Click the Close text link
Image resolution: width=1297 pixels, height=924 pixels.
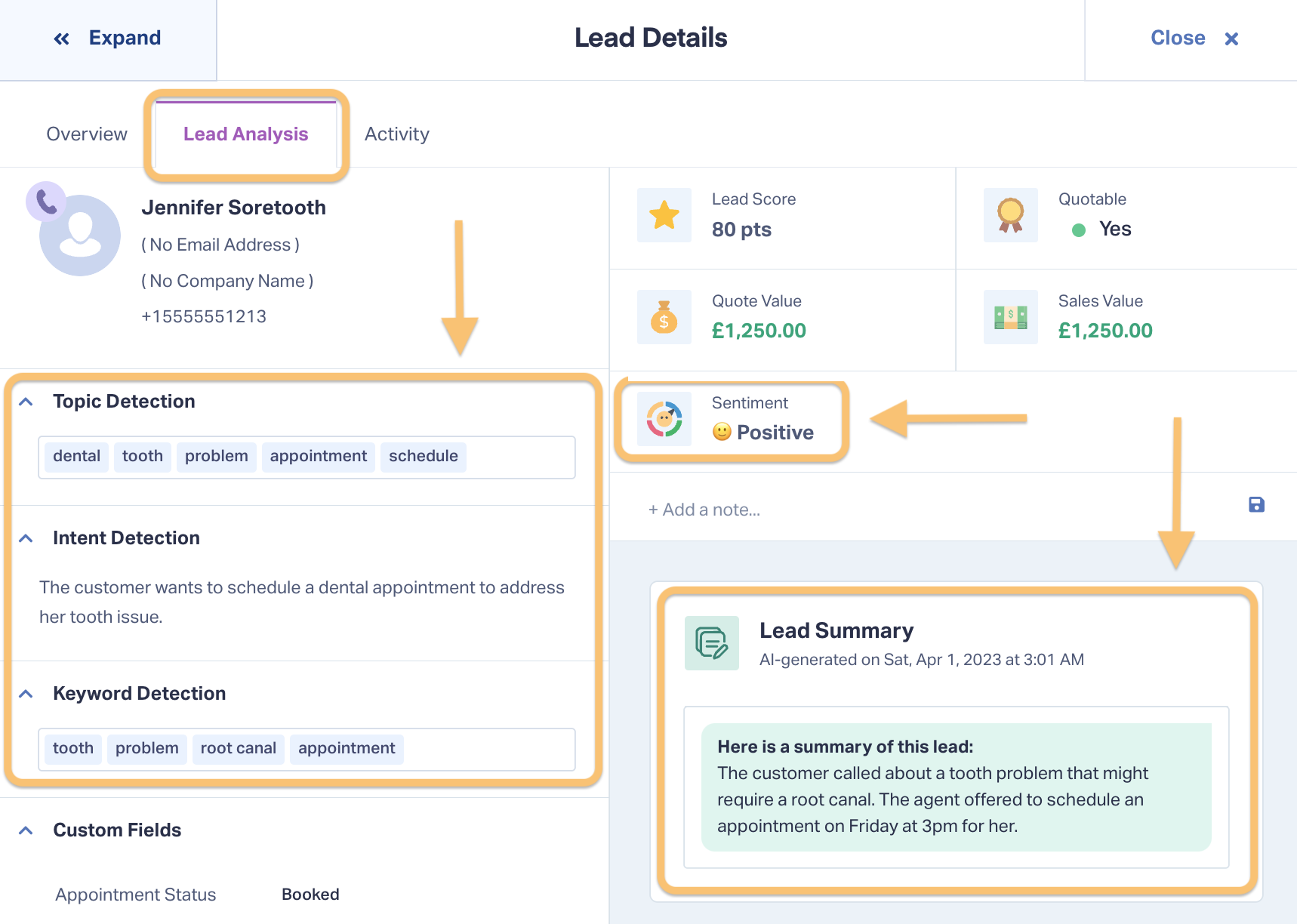(1178, 38)
